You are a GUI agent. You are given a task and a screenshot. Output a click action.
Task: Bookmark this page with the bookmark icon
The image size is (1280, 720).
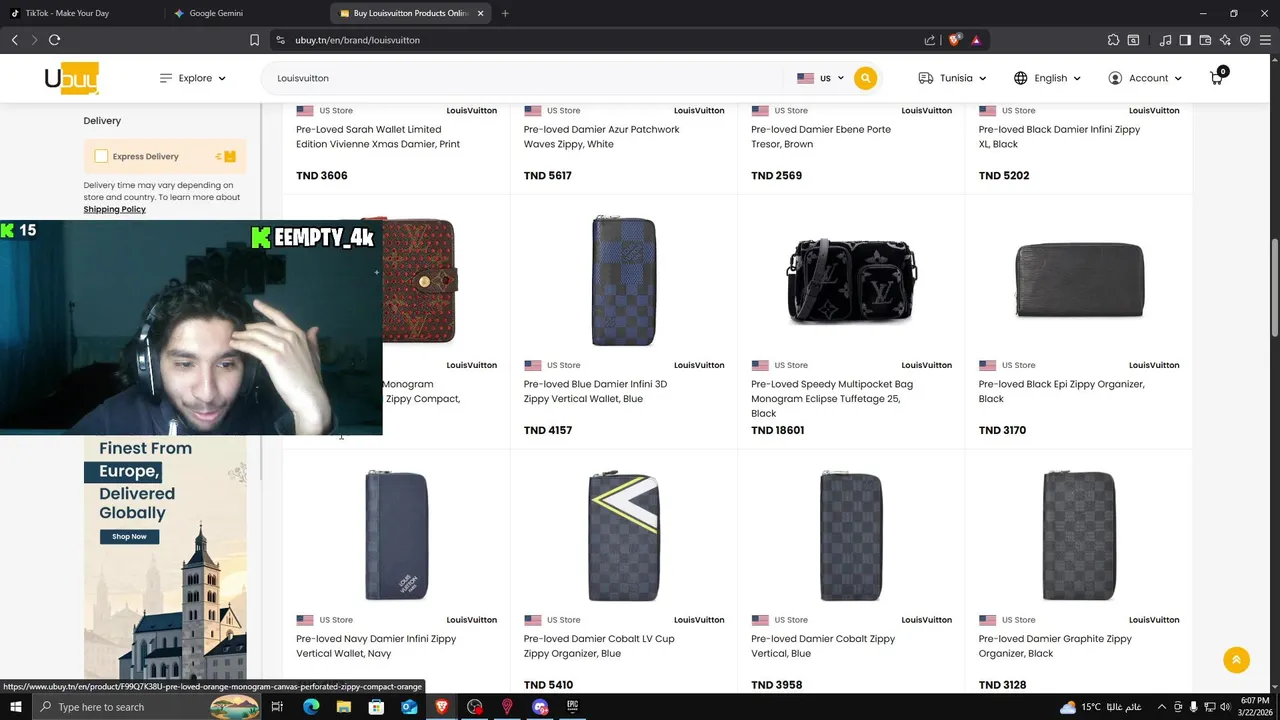point(254,40)
